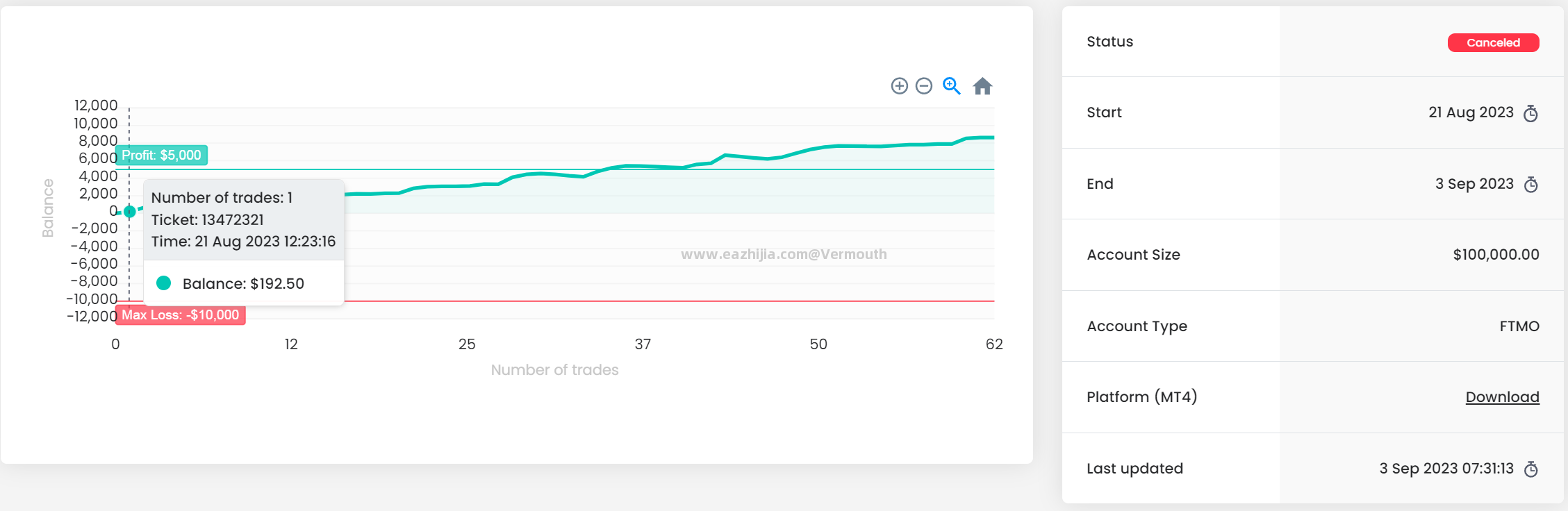Image resolution: width=1568 pixels, height=511 pixels.
Task: Reset chart zoom with home icon
Action: click(982, 86)
